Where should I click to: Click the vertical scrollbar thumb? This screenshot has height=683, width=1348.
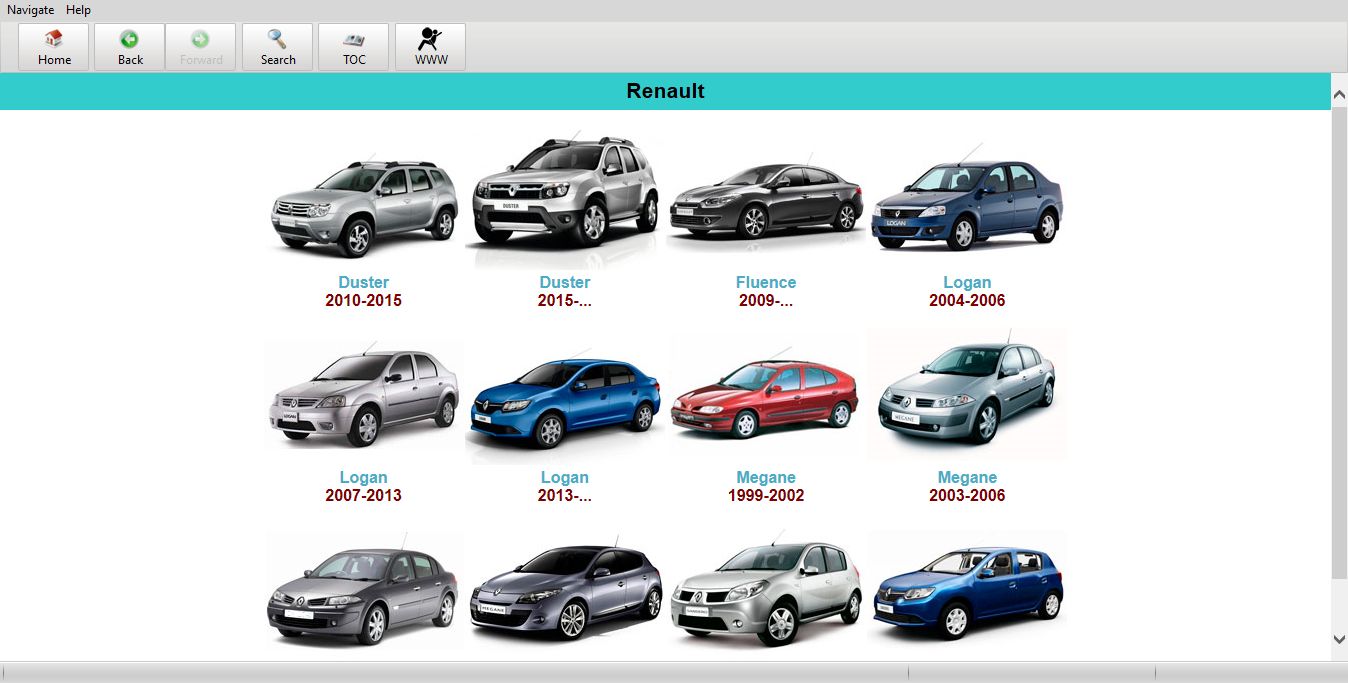coord(1339,342)
